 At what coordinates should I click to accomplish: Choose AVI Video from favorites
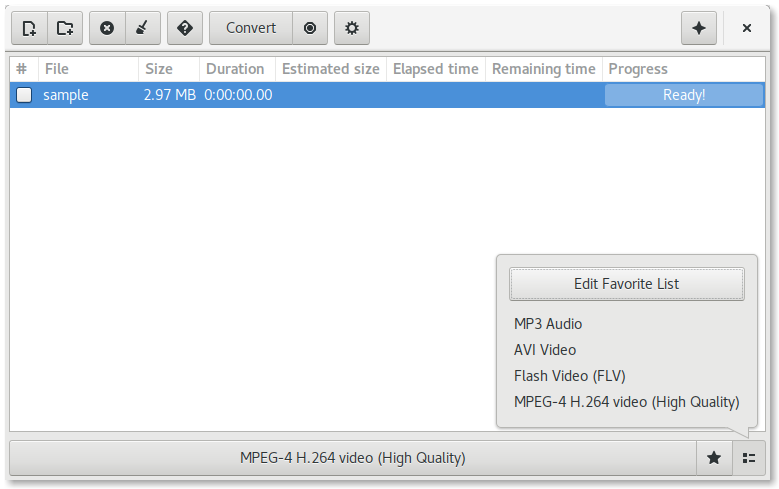545,350
